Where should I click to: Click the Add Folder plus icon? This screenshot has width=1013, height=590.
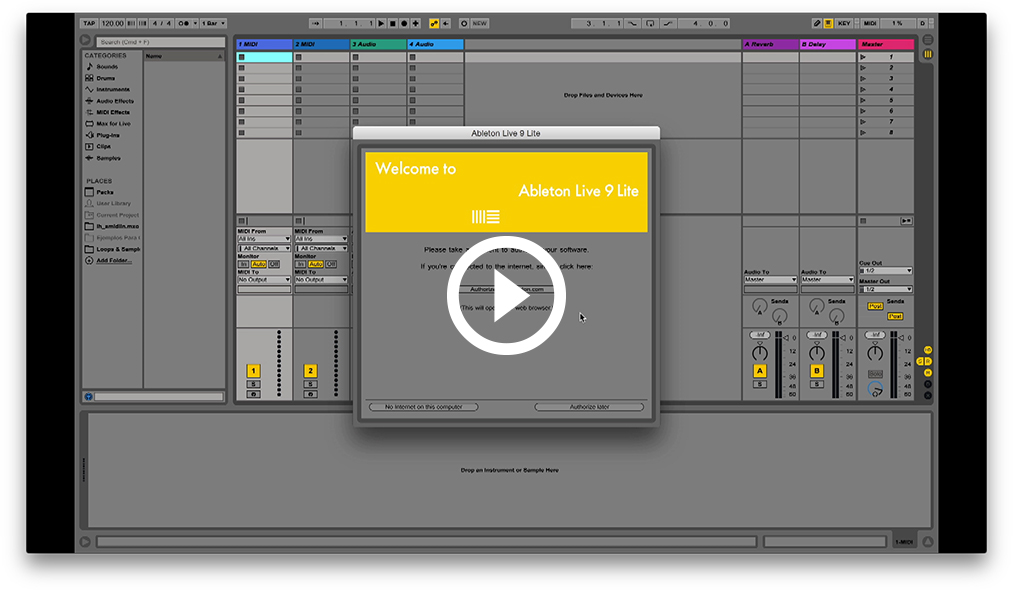89,260
